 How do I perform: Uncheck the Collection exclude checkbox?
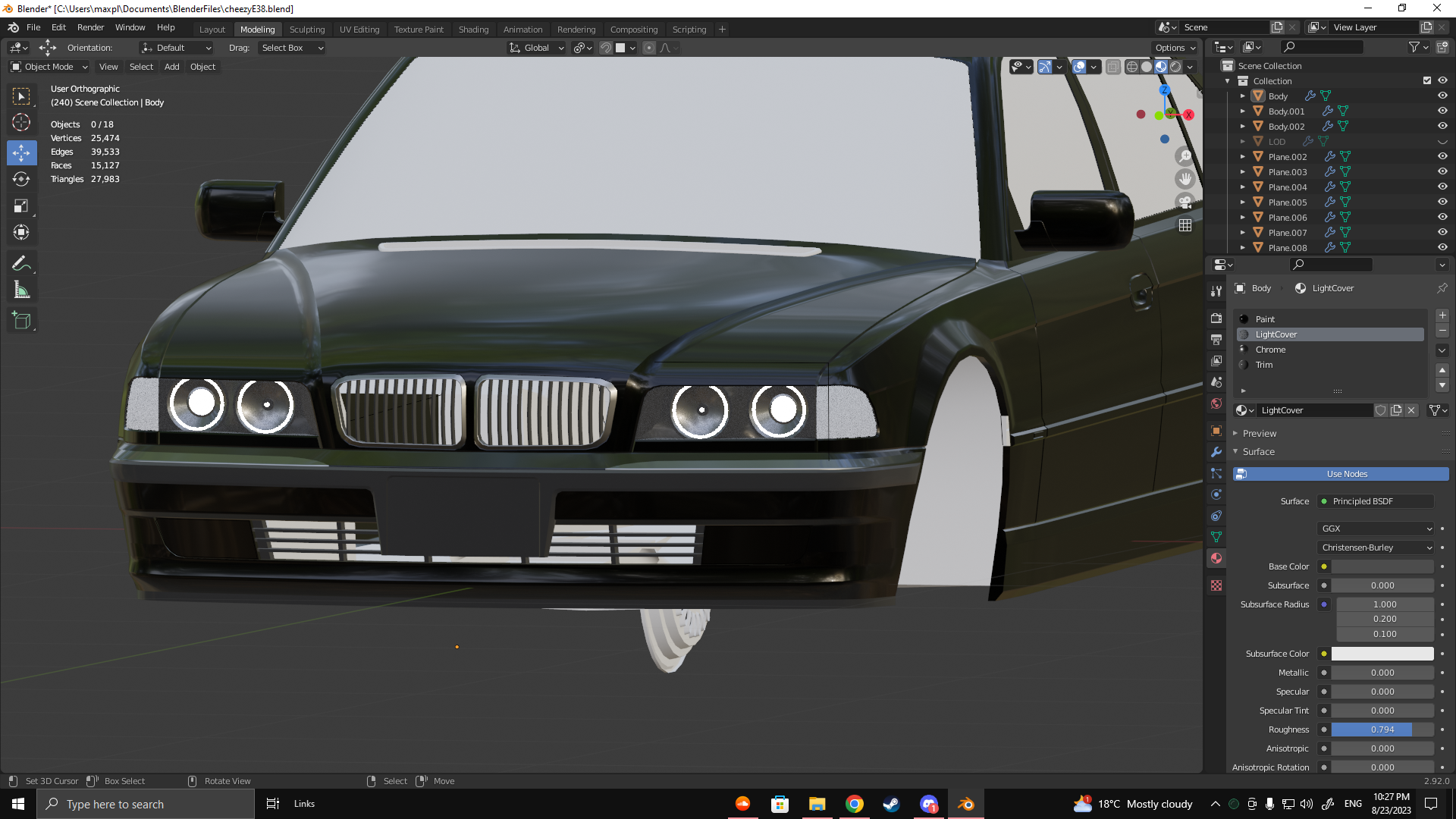click(1426, 81)
